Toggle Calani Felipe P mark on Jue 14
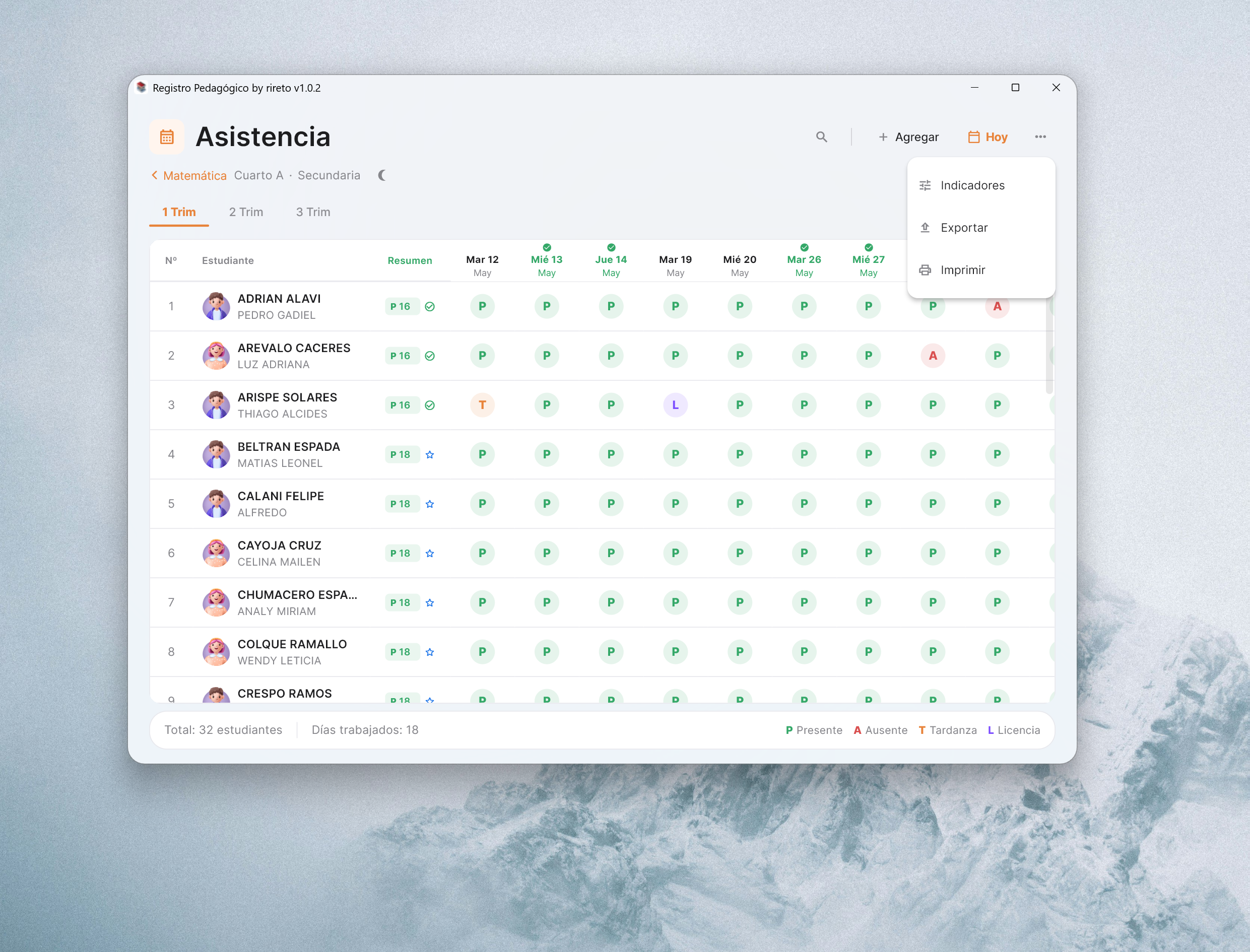This screenshot has width=1250, height=952. [611, 504]
